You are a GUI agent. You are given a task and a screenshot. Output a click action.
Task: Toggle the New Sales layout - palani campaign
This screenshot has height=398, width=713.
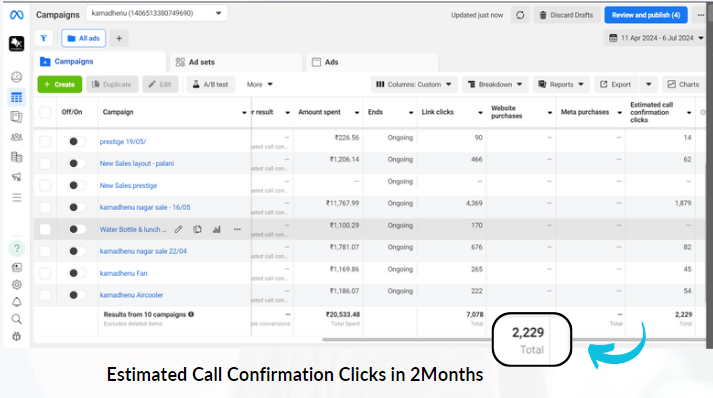(x=76, y=163)
